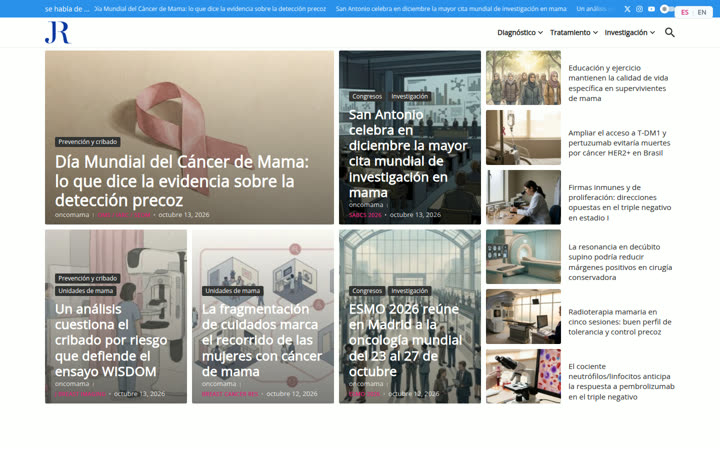This screenshot has width=720, height=450.
Task: Switch language to ES
Action: [685, 12]
